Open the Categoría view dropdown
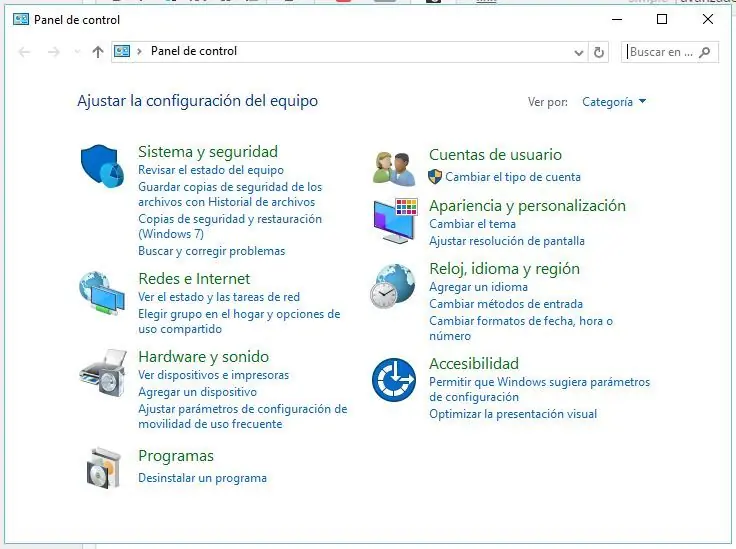736x549 pixels. 614,102
